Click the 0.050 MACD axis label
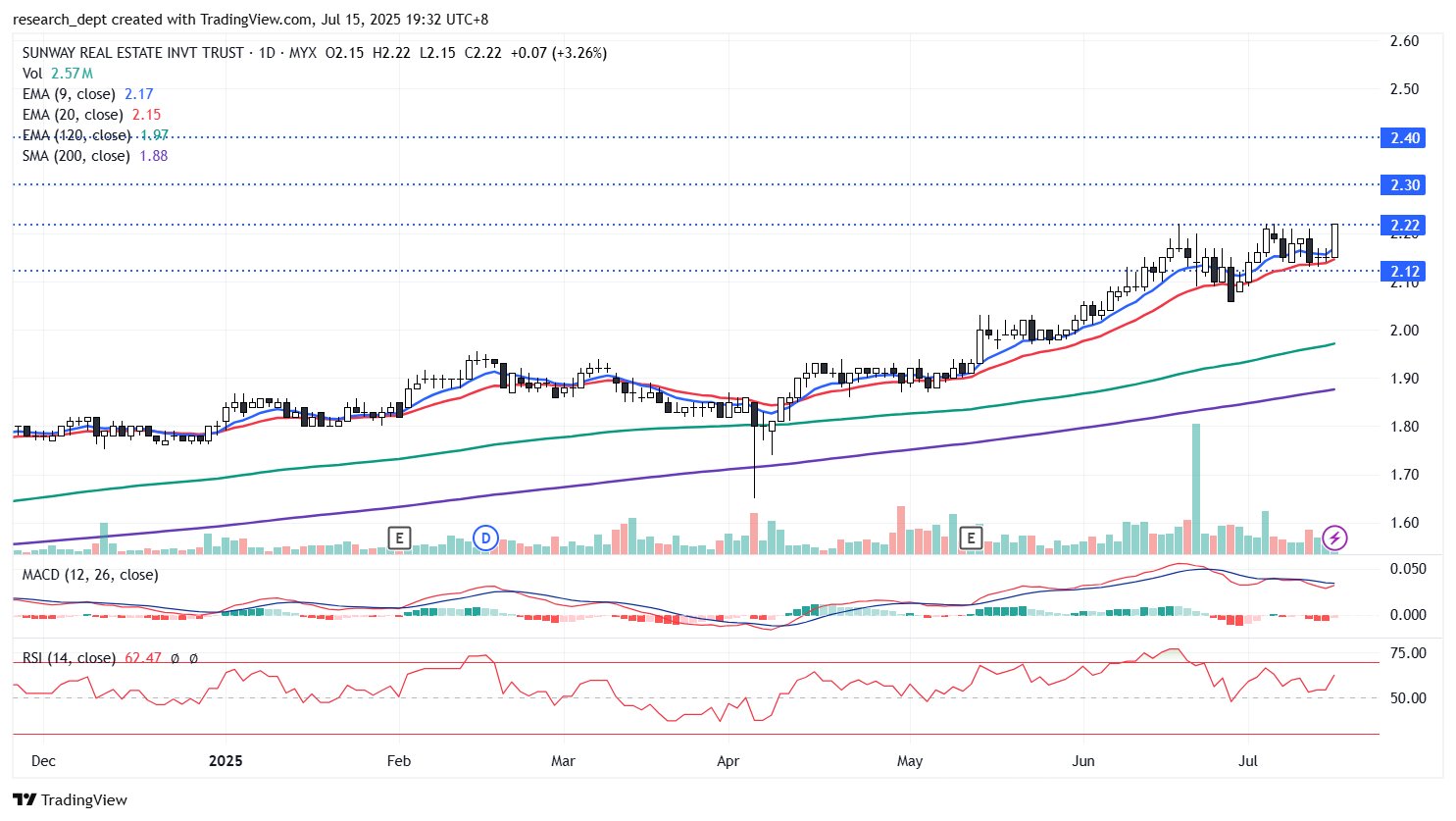 (x=1408, y=569)
